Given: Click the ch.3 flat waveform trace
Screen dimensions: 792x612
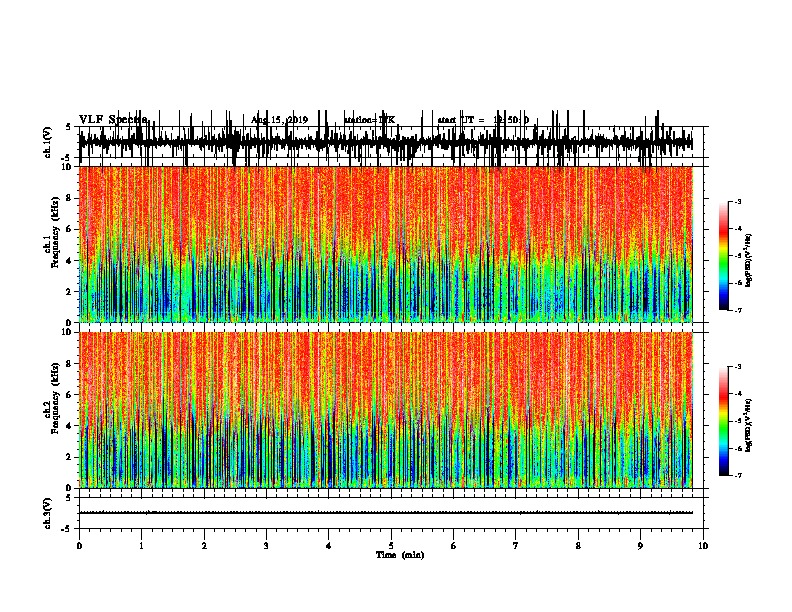Looking at the screenshot, I should coord(386,513).
